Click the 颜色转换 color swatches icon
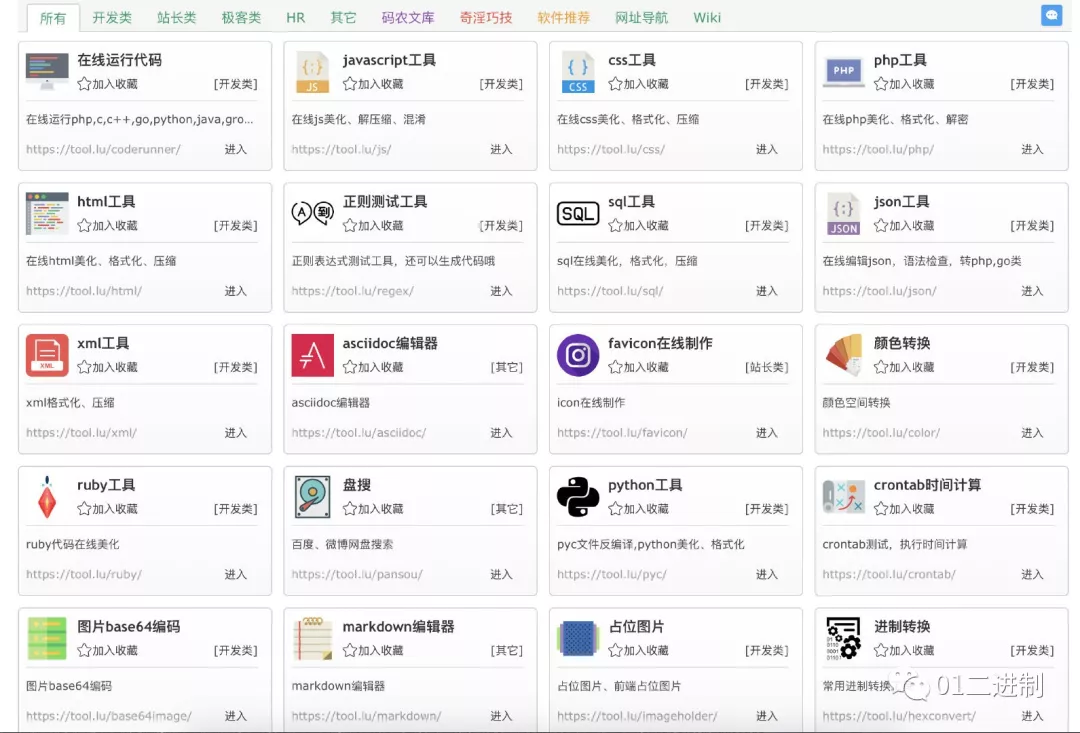Screen dimensions: 1080x733 point(844,355)
